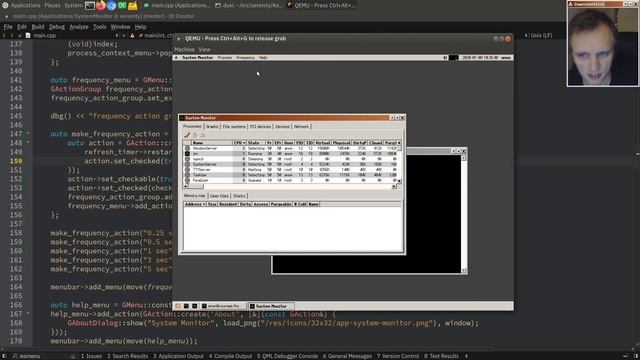Image resolution: width=640 pixels, height=360 pixels.
Task: Select the Processes tab
Action: pos(192,126)
